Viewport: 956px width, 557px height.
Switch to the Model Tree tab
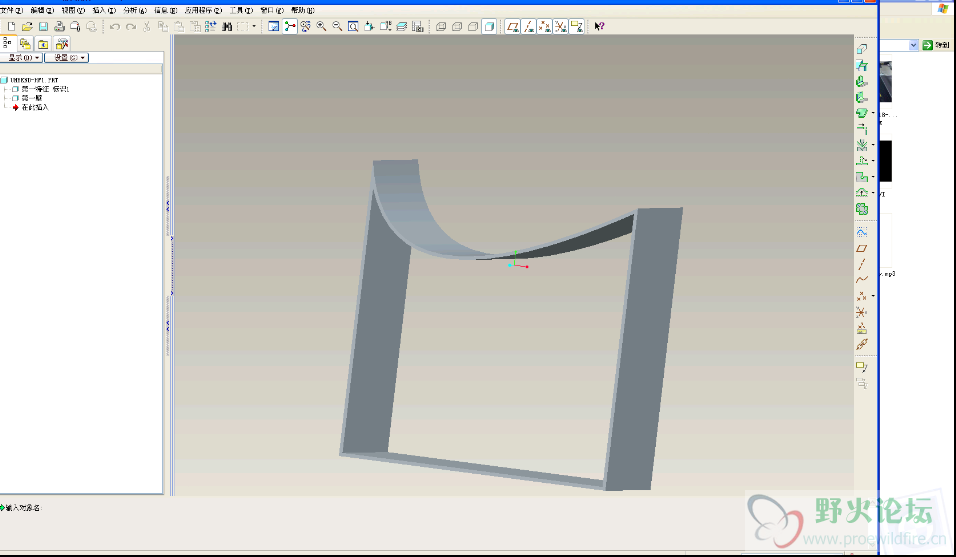[x=8, y=43]
